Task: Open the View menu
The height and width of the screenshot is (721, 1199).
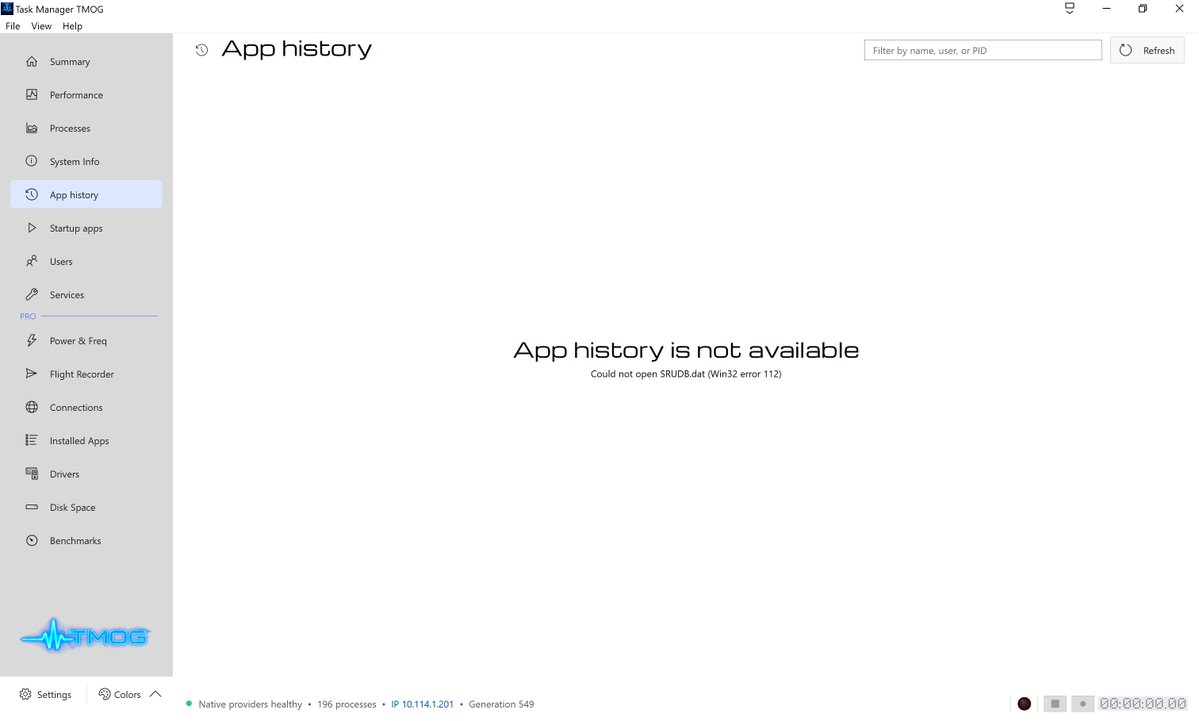Action: click(x=41, y=26)
